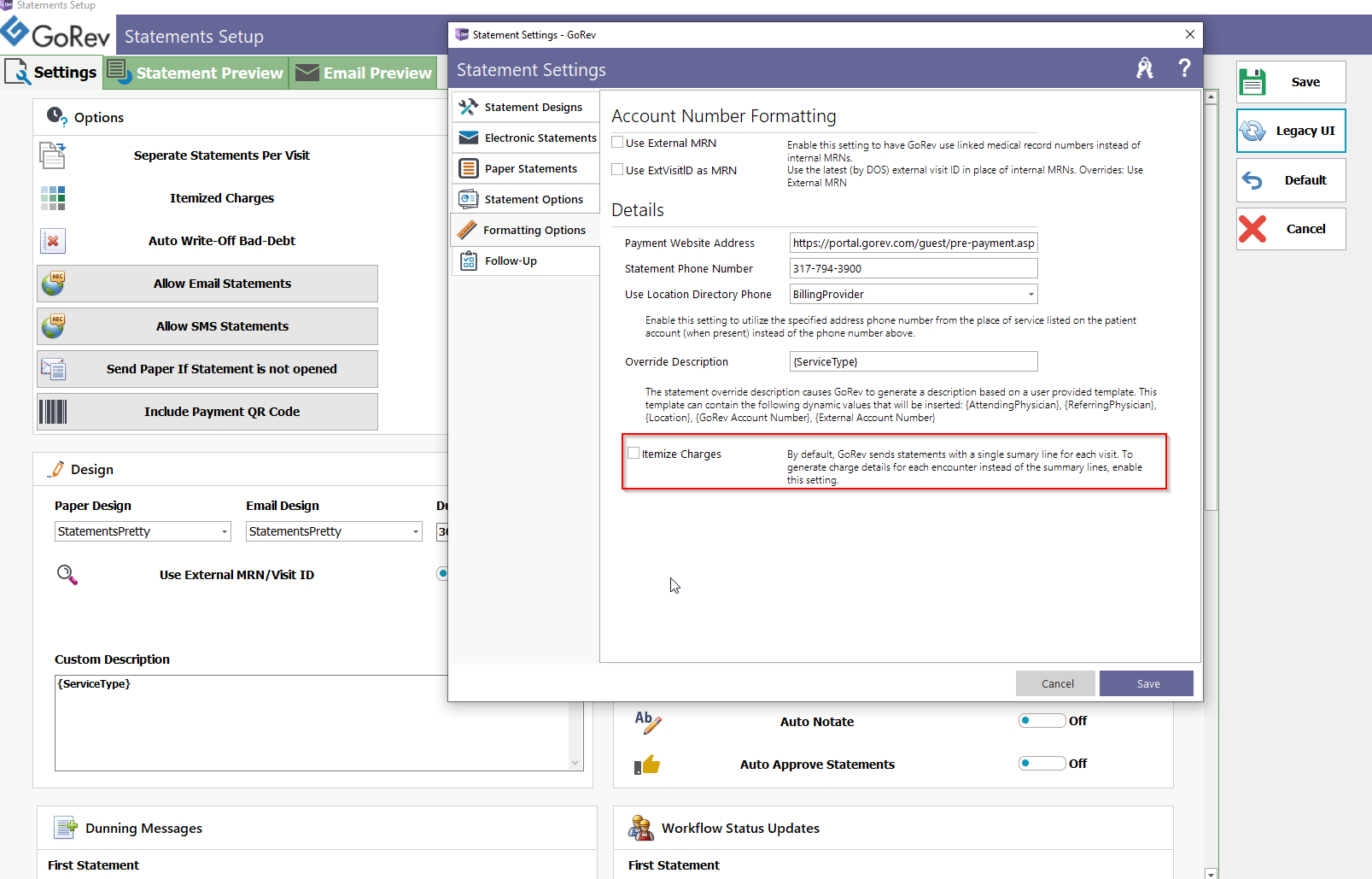Click the Allow SMS Statements globe icon
This screenshot has width=1372, height=879.
coord(53,325)
